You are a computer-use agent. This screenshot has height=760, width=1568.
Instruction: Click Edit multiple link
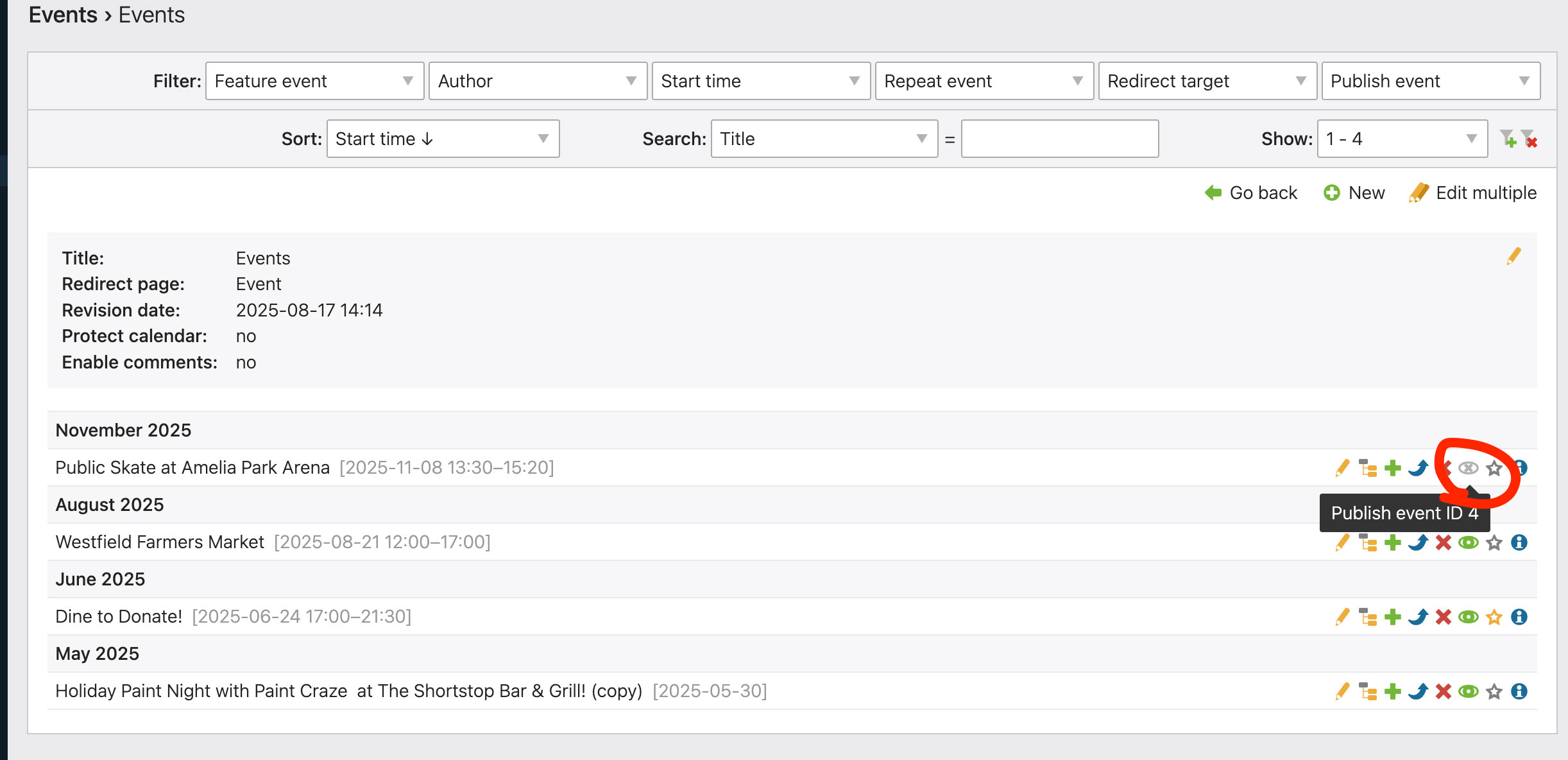click(x=1473, y=193)
